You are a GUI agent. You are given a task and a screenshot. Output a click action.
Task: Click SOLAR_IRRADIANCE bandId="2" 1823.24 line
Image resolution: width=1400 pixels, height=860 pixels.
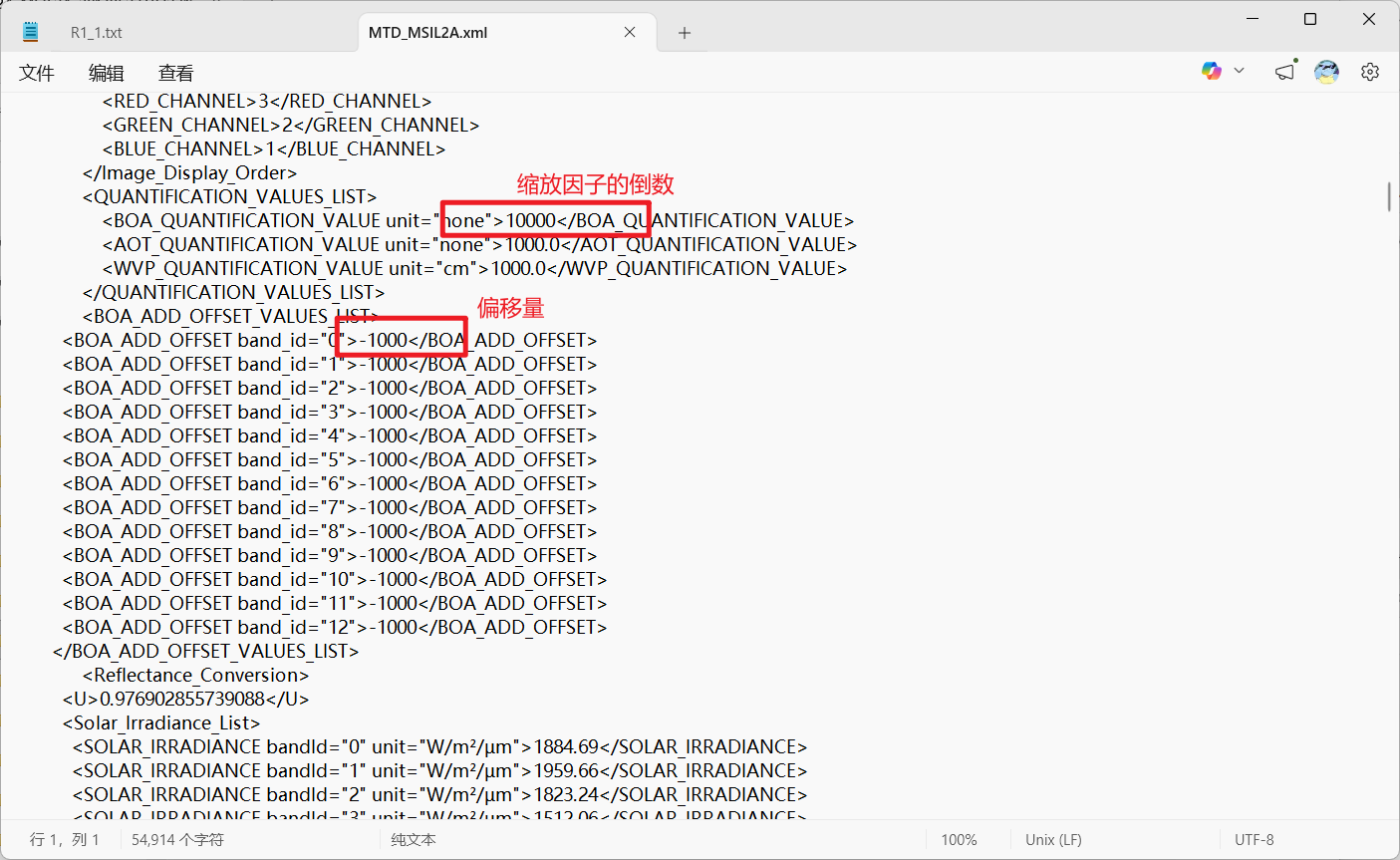pos(440,794)
